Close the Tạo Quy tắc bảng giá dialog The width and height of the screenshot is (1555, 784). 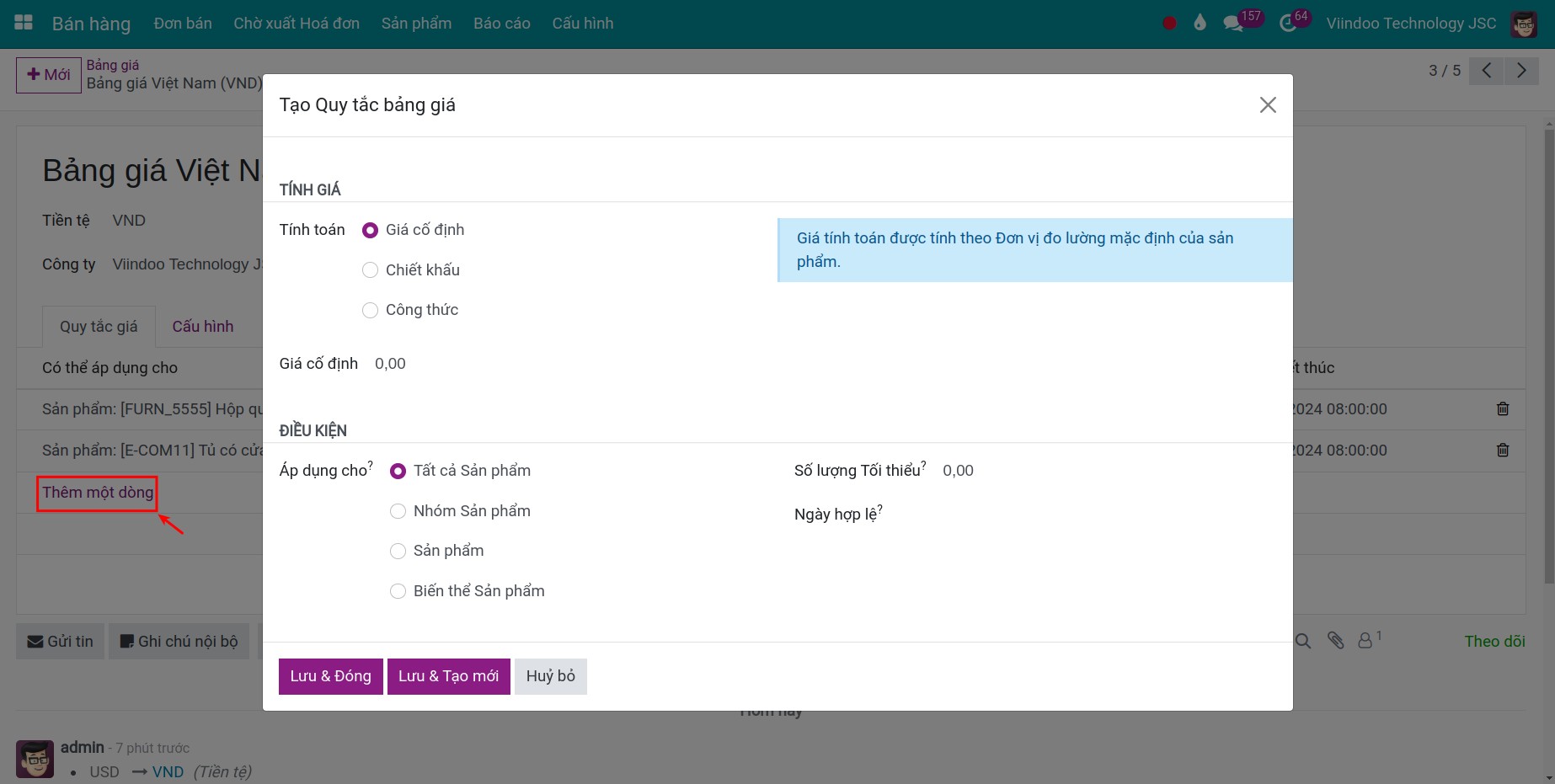[1267, 105]
